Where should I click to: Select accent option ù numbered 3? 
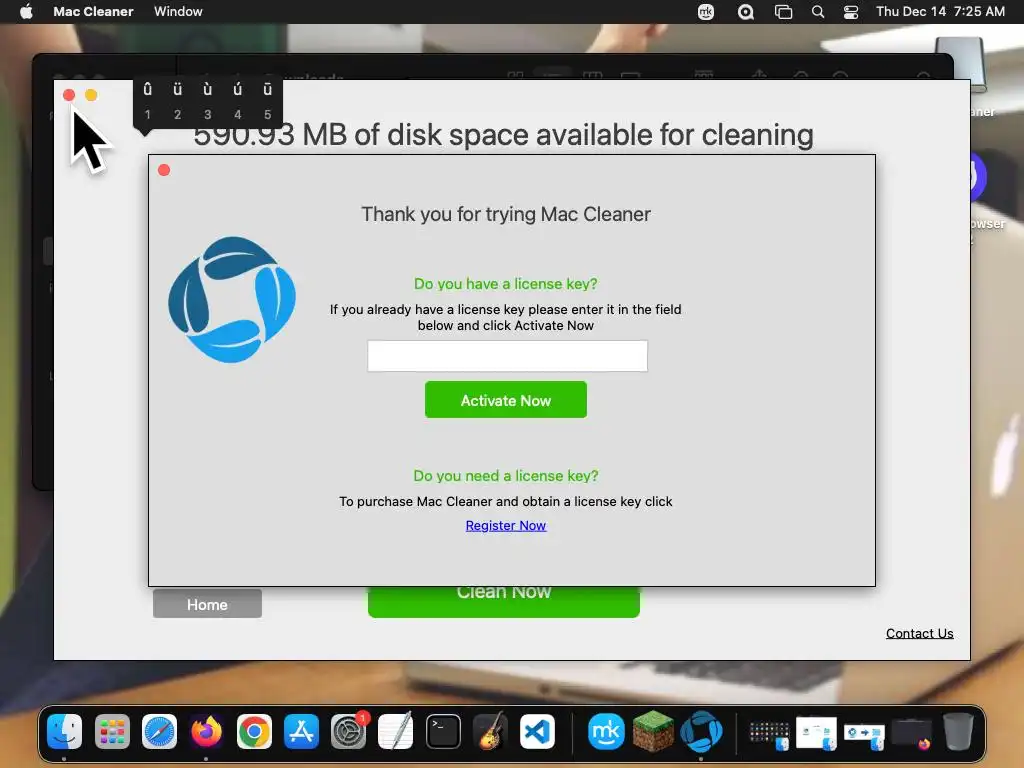point(208,101)
